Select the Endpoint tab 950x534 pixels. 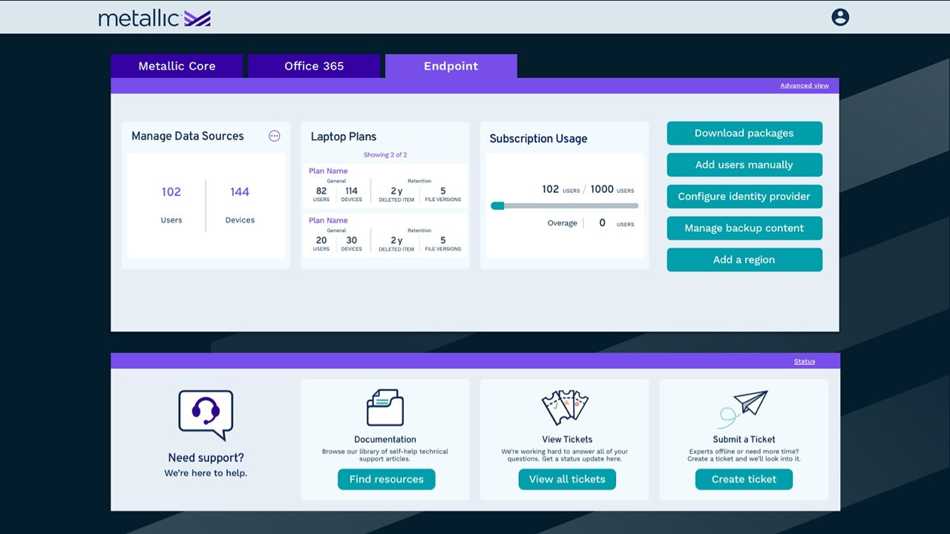[x=451, y=66]
